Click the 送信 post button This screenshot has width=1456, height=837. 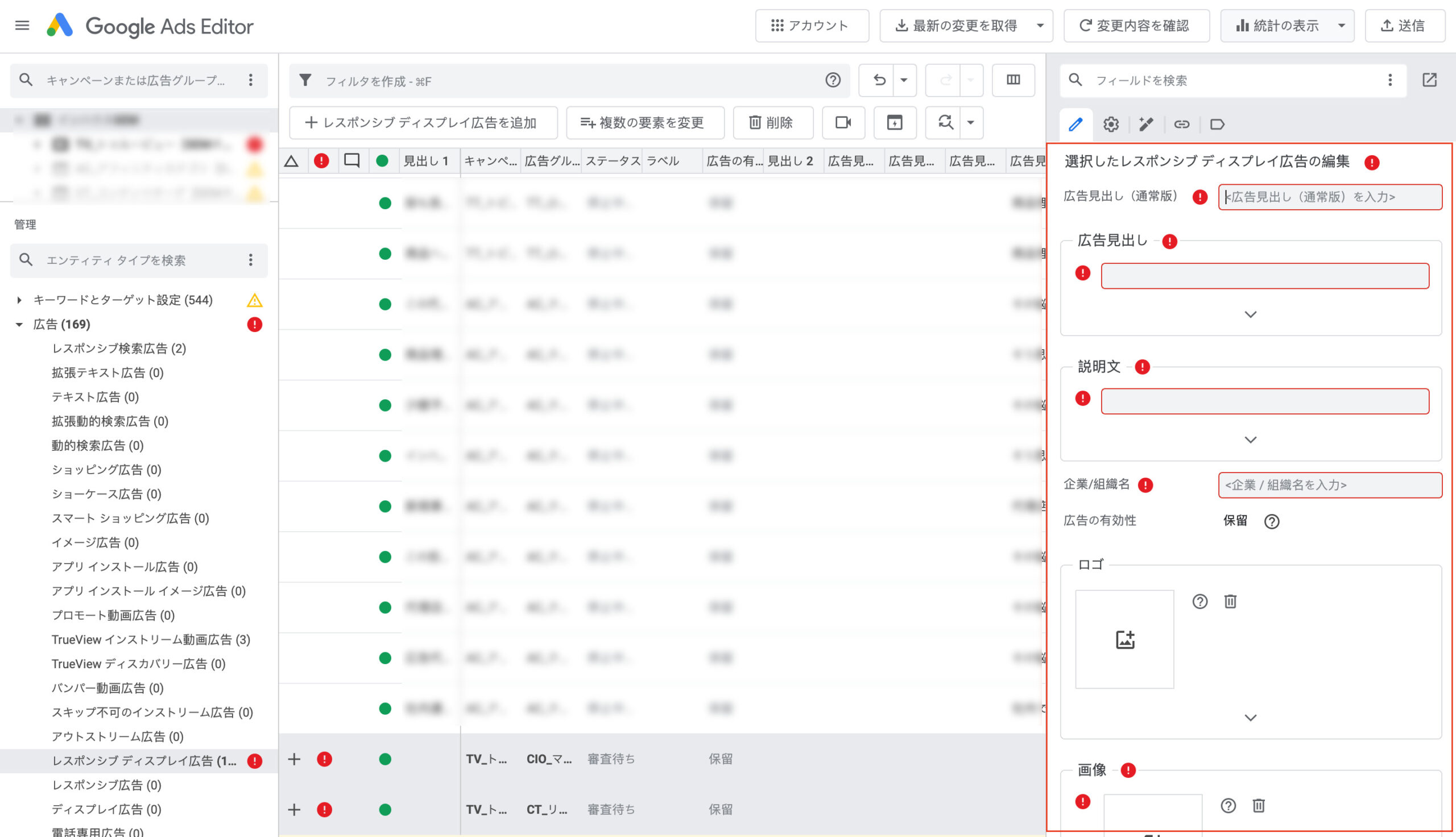(x=1404, y=25)
